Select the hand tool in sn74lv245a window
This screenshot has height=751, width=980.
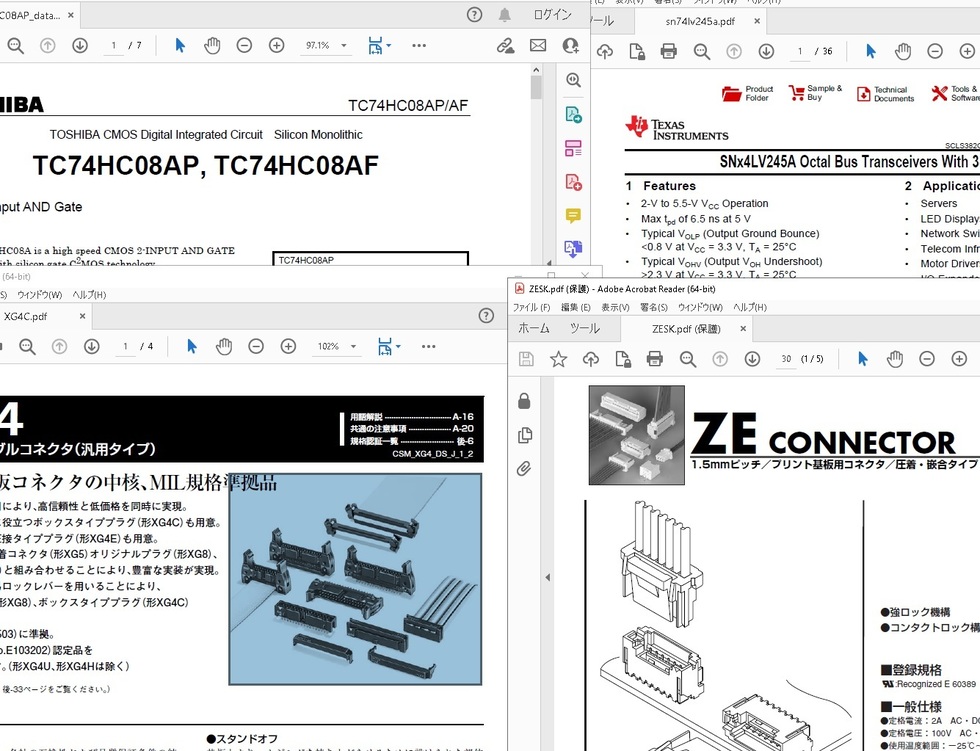[x=903, y=51]
